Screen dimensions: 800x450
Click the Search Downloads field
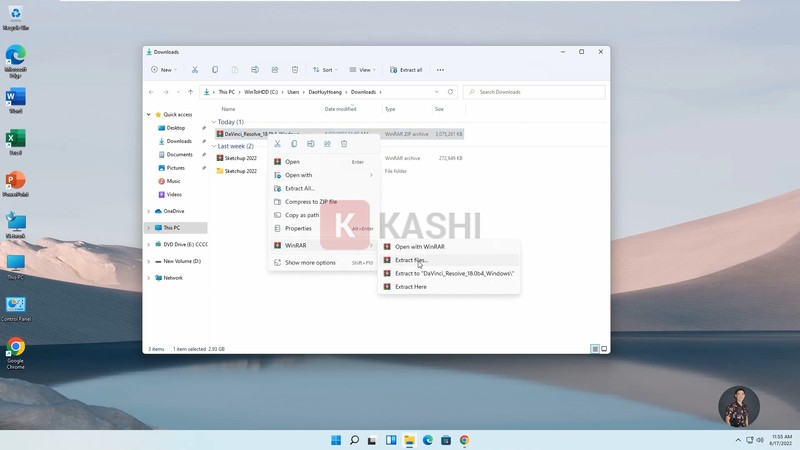[x=539, y=92]
